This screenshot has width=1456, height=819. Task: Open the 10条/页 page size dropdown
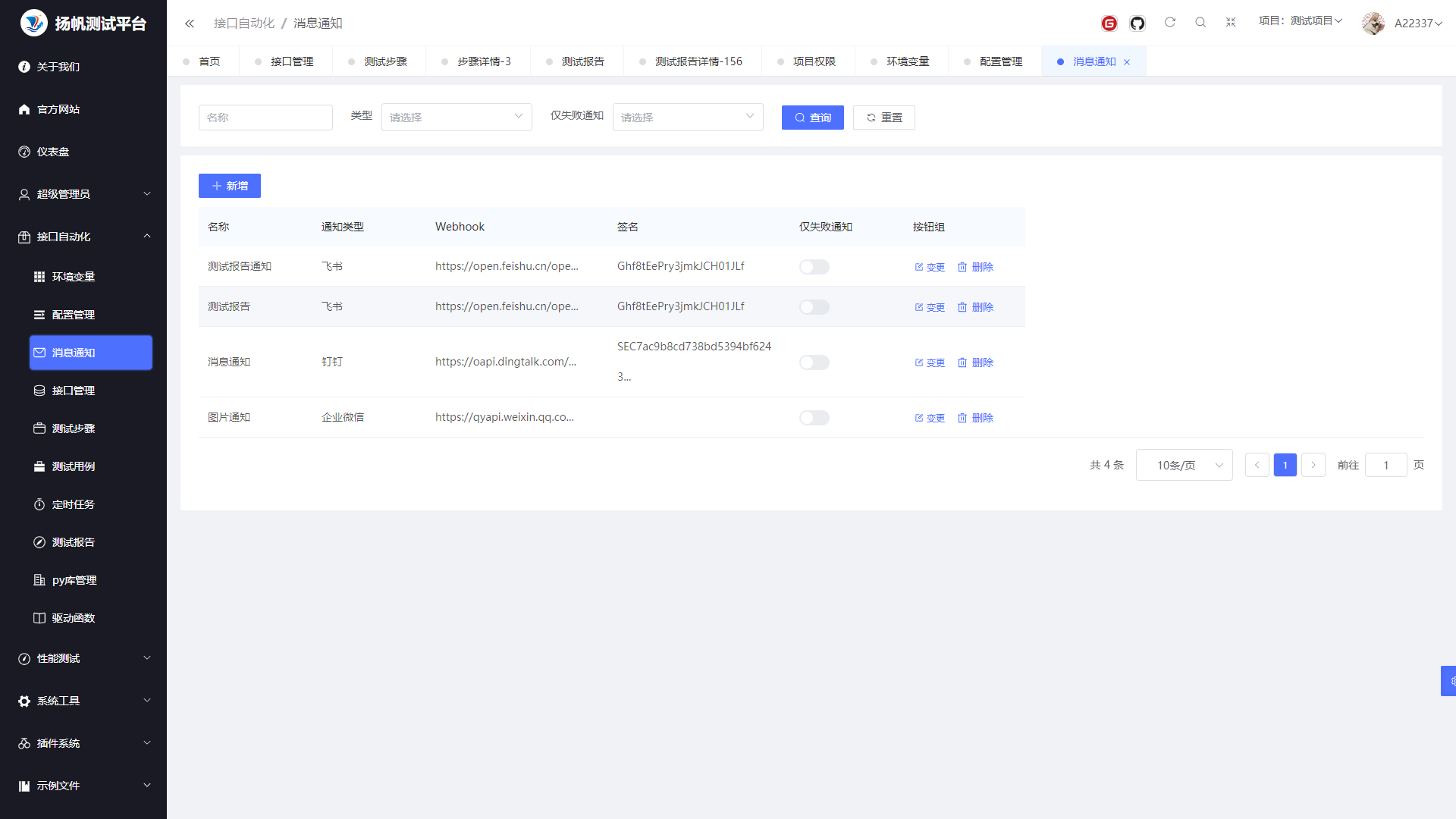1184,466
